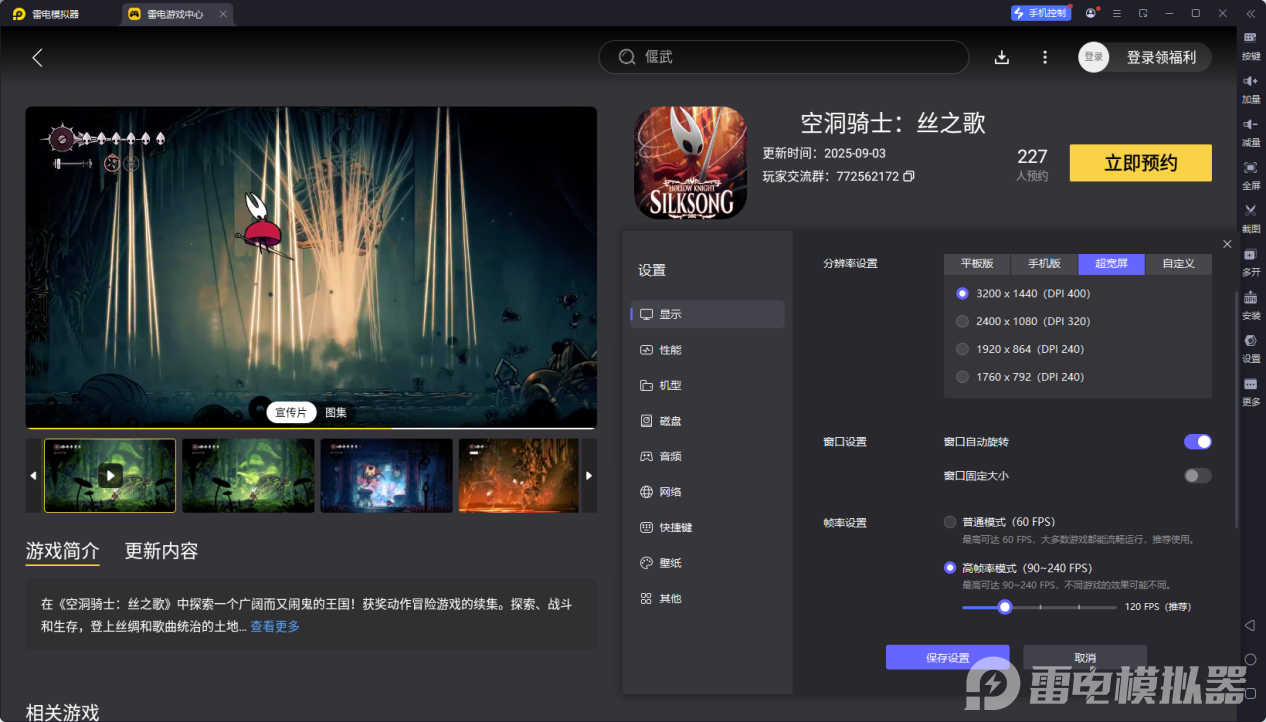Image resolution: width=1266 pixels, height=722 pixels.
Task: Go back with the left arrow icon
Action: pos(37,57)
